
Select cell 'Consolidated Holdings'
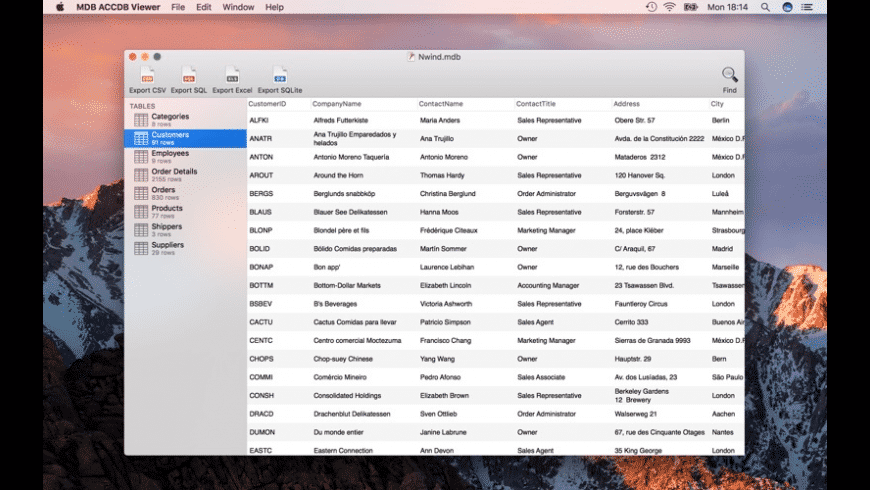pyautogui.click(x=347, y=395)
